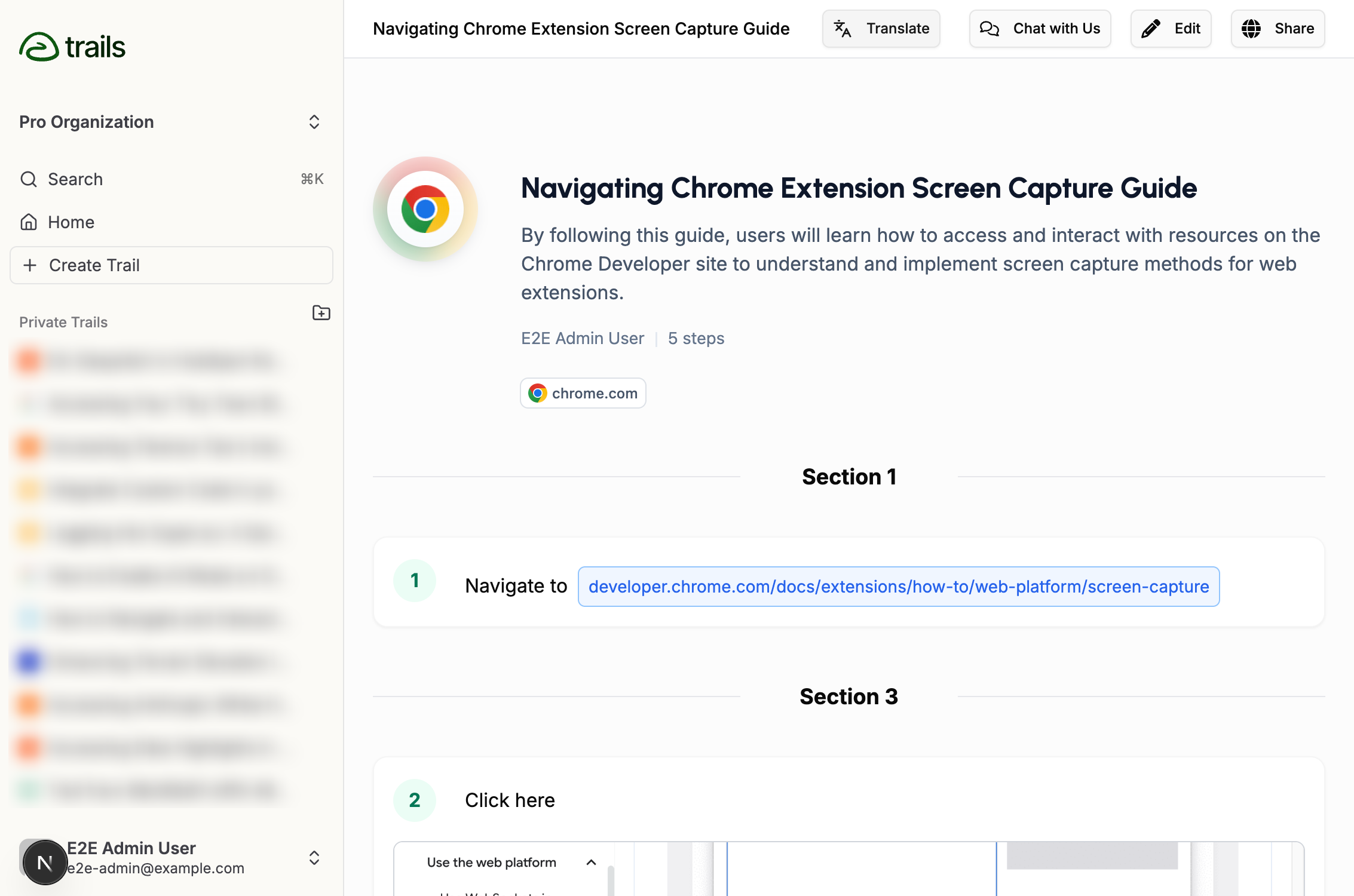Click e2e-admin@example.com email text
1354x896 pixels.
click(155, 868)
